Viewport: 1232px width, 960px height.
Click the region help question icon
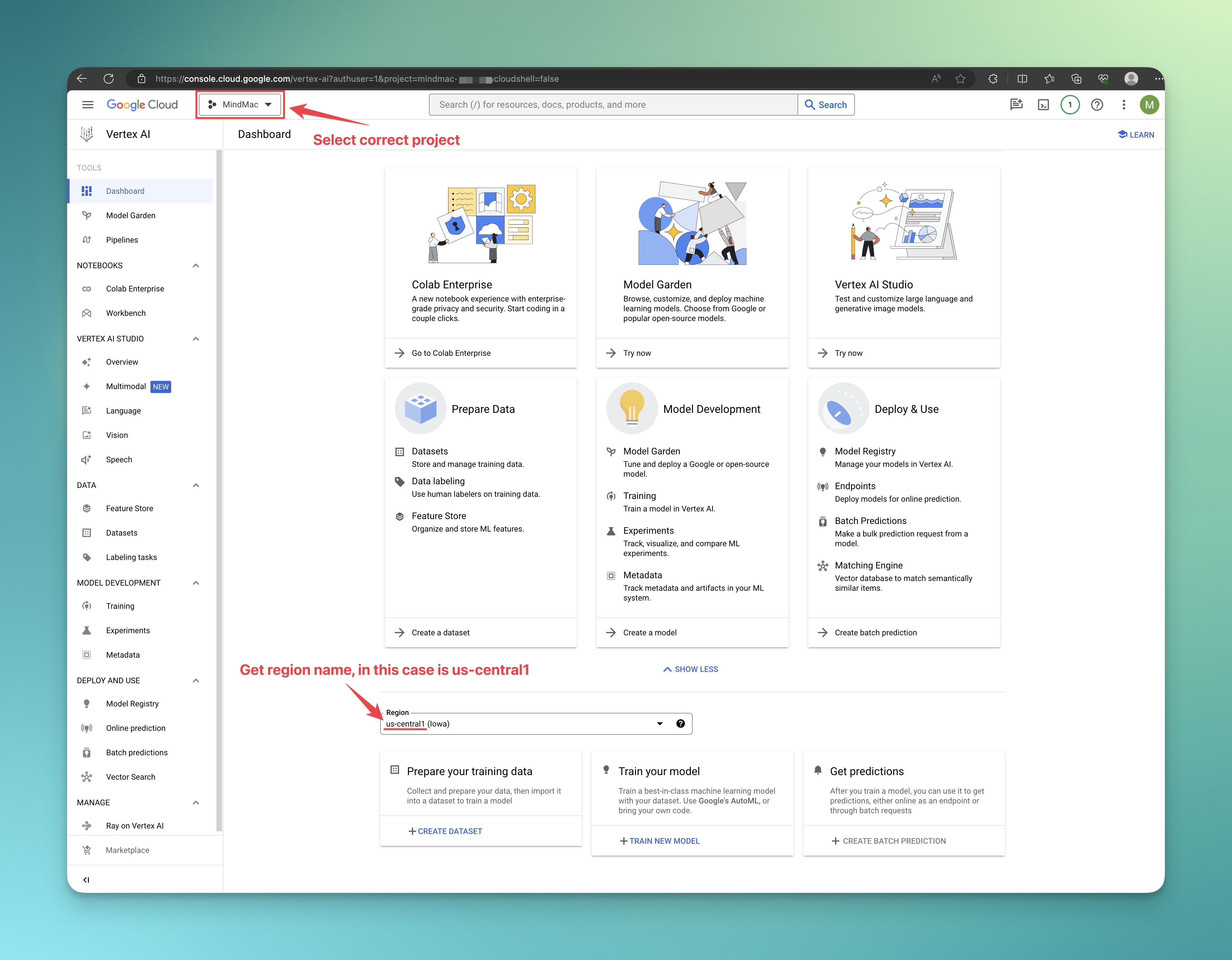pyautogui.click(x=680, y=724)
